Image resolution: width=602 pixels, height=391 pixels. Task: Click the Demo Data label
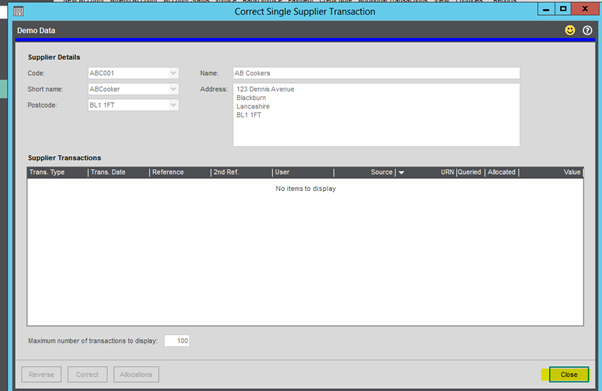pyautogui.click(x=36, y=30)
